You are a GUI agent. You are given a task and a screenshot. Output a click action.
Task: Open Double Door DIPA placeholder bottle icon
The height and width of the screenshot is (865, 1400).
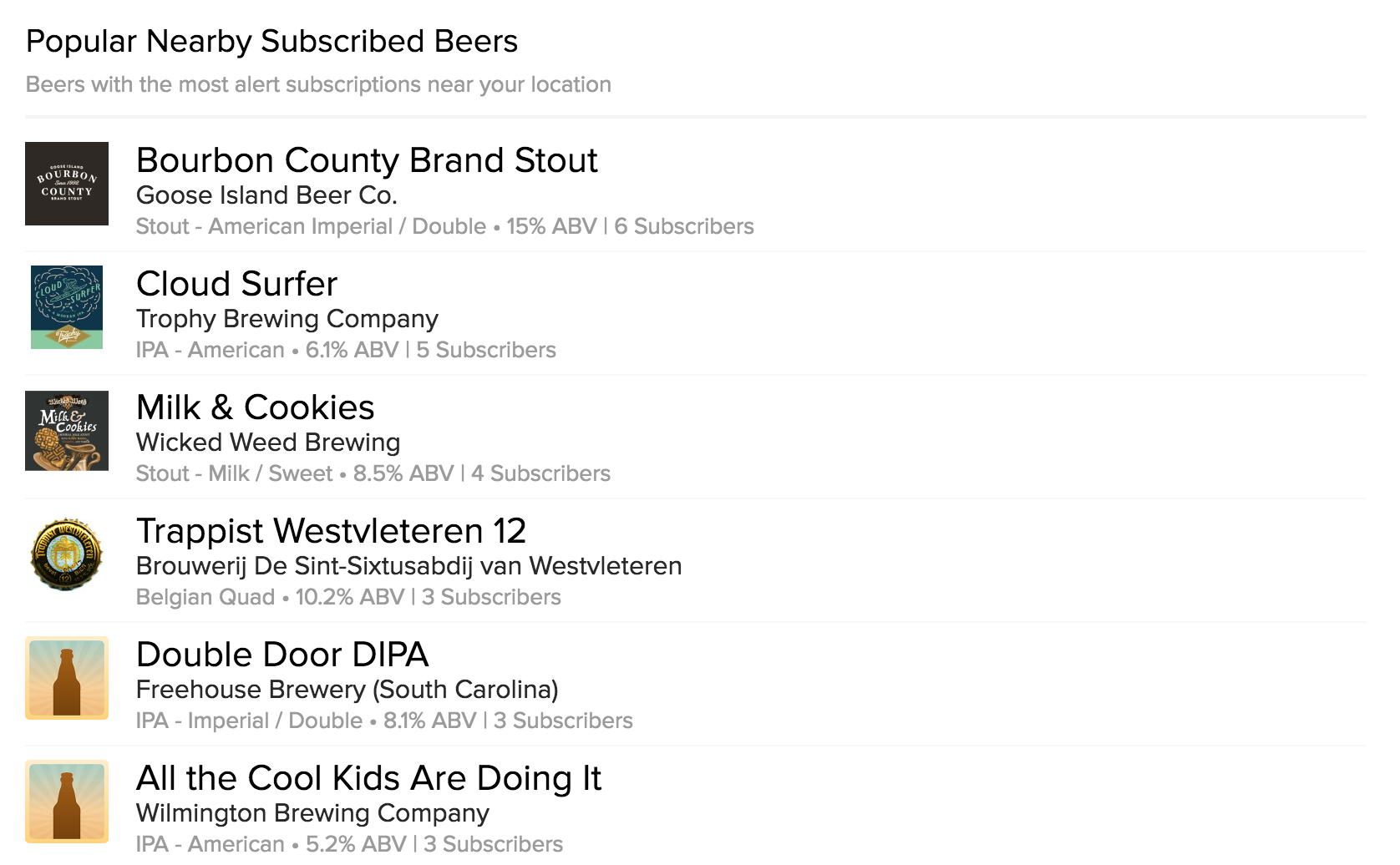(x=67, y=678)
